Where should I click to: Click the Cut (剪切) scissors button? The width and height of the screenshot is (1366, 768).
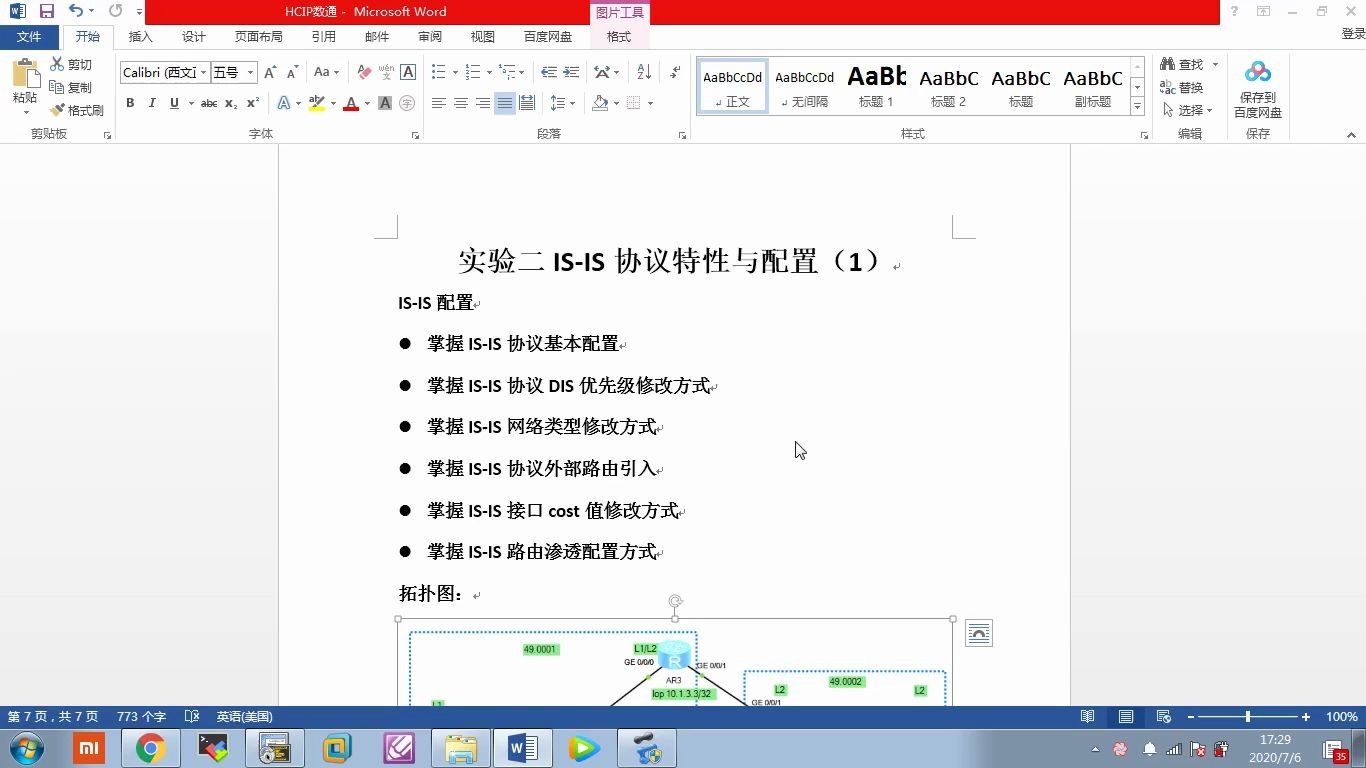tap(71, 64)
